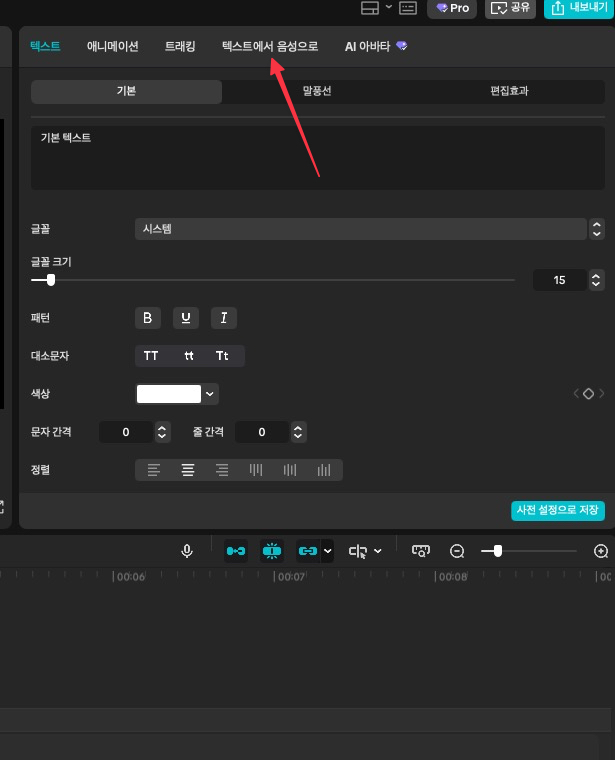
Task: Click the Pro upgrade button
Action: (x=452, y=8)
